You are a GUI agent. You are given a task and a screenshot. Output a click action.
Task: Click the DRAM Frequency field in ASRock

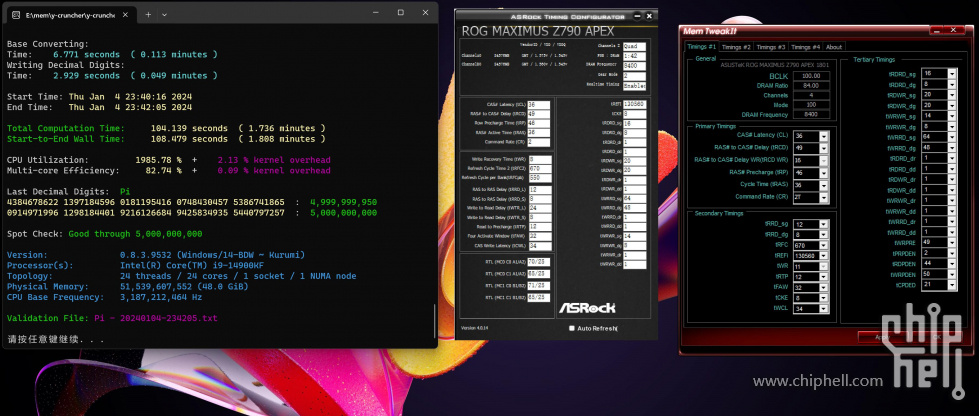(634, 65)
